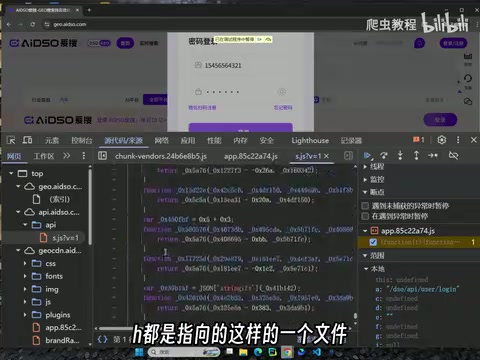Expand the fonts folder
Image resolution: width=480 pixels, height=360 pixels.
point(25,276)
